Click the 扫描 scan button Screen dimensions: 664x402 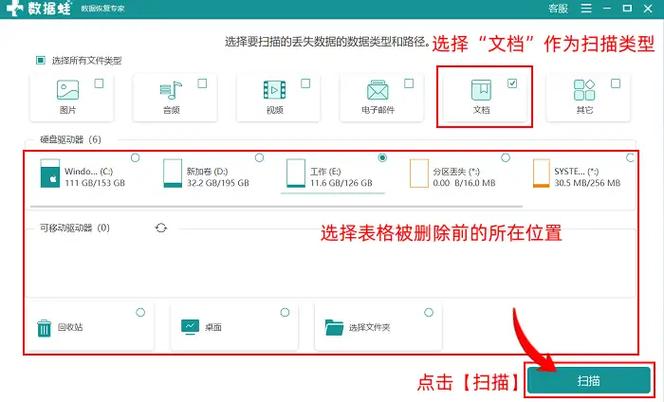(x=589, y=380)
